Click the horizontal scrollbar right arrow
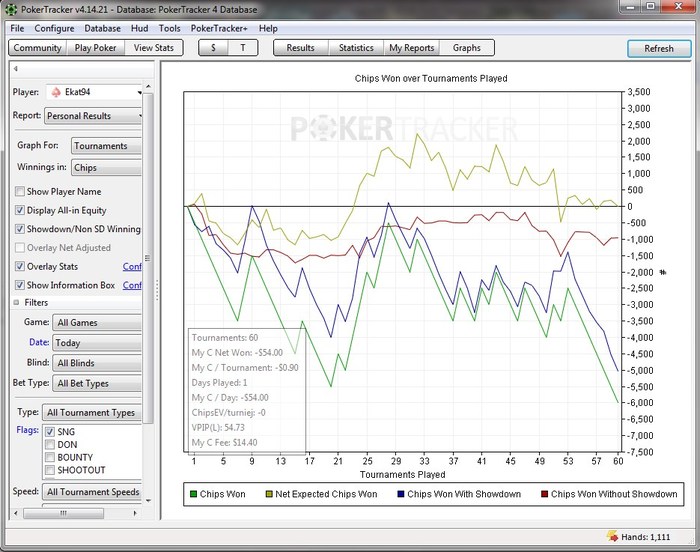The image size is (700, 552). pos(135,513)
